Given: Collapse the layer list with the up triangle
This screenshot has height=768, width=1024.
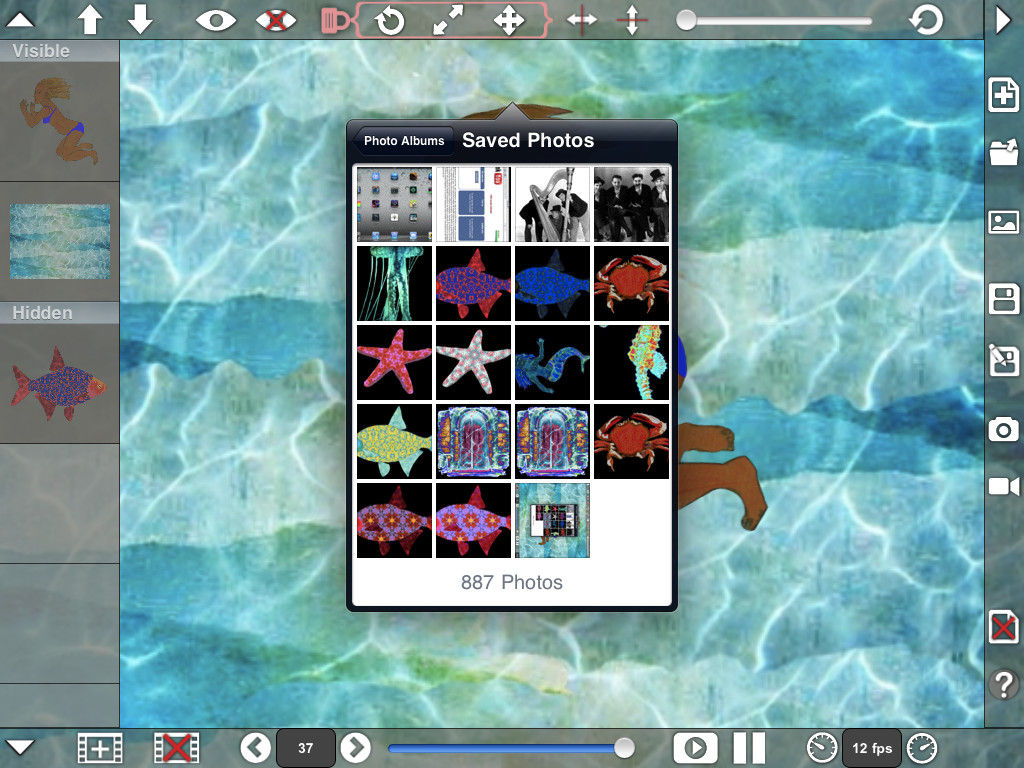Looking at the screenshot, I should click(21, 20).
